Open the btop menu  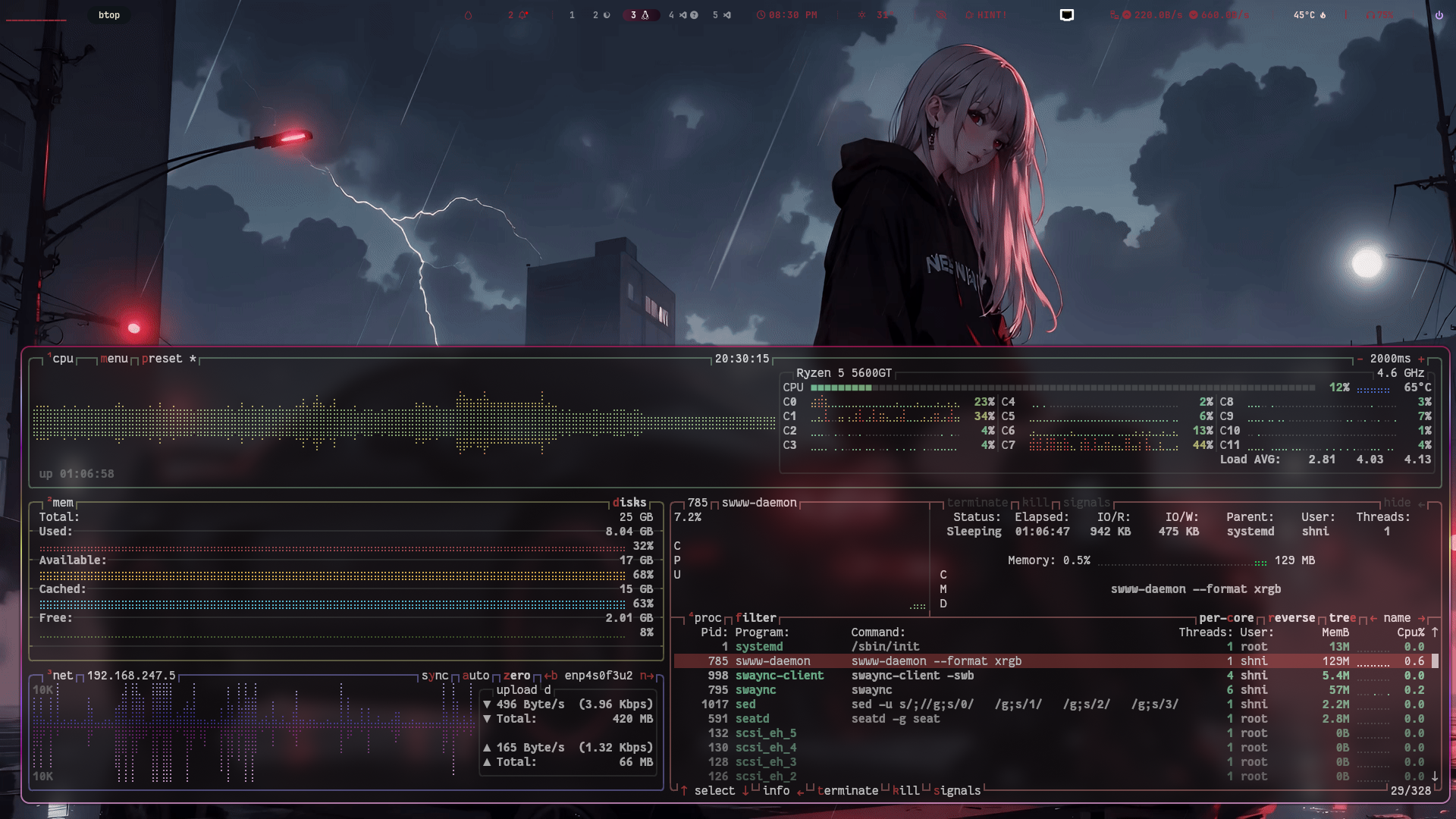tap(114, 359)
